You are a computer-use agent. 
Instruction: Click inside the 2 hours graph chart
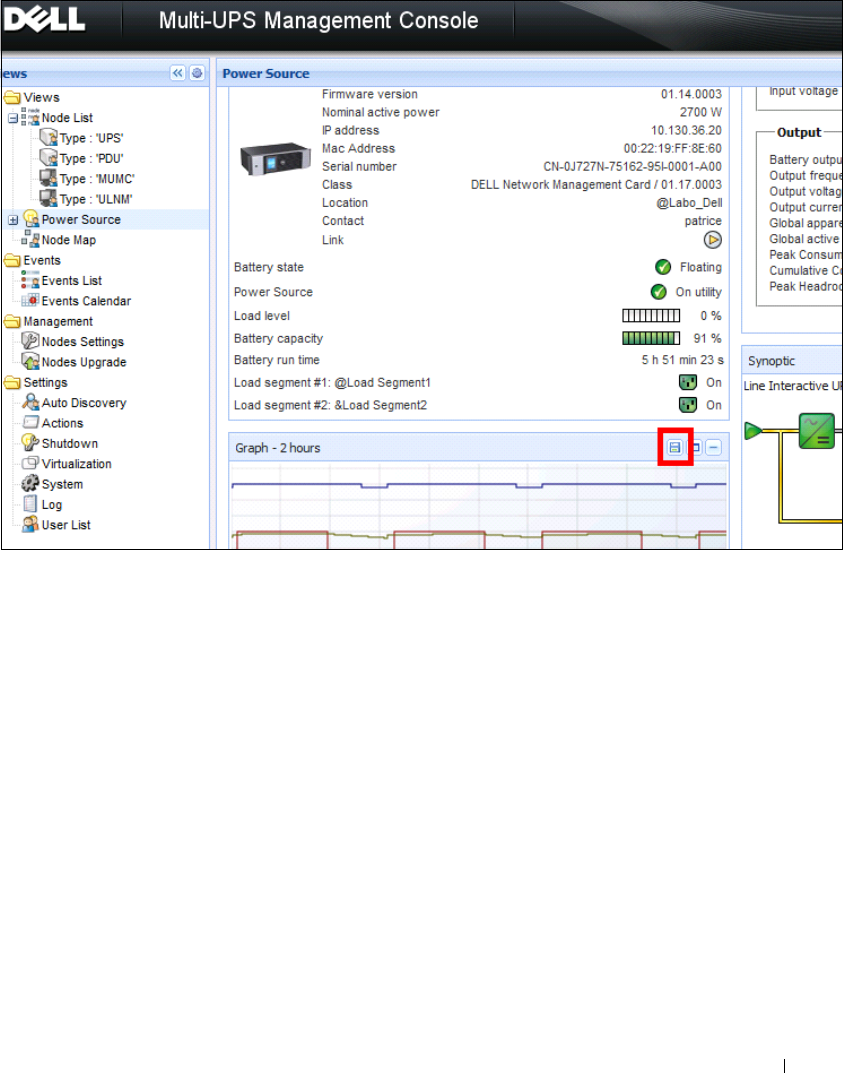tap(478, 506)
